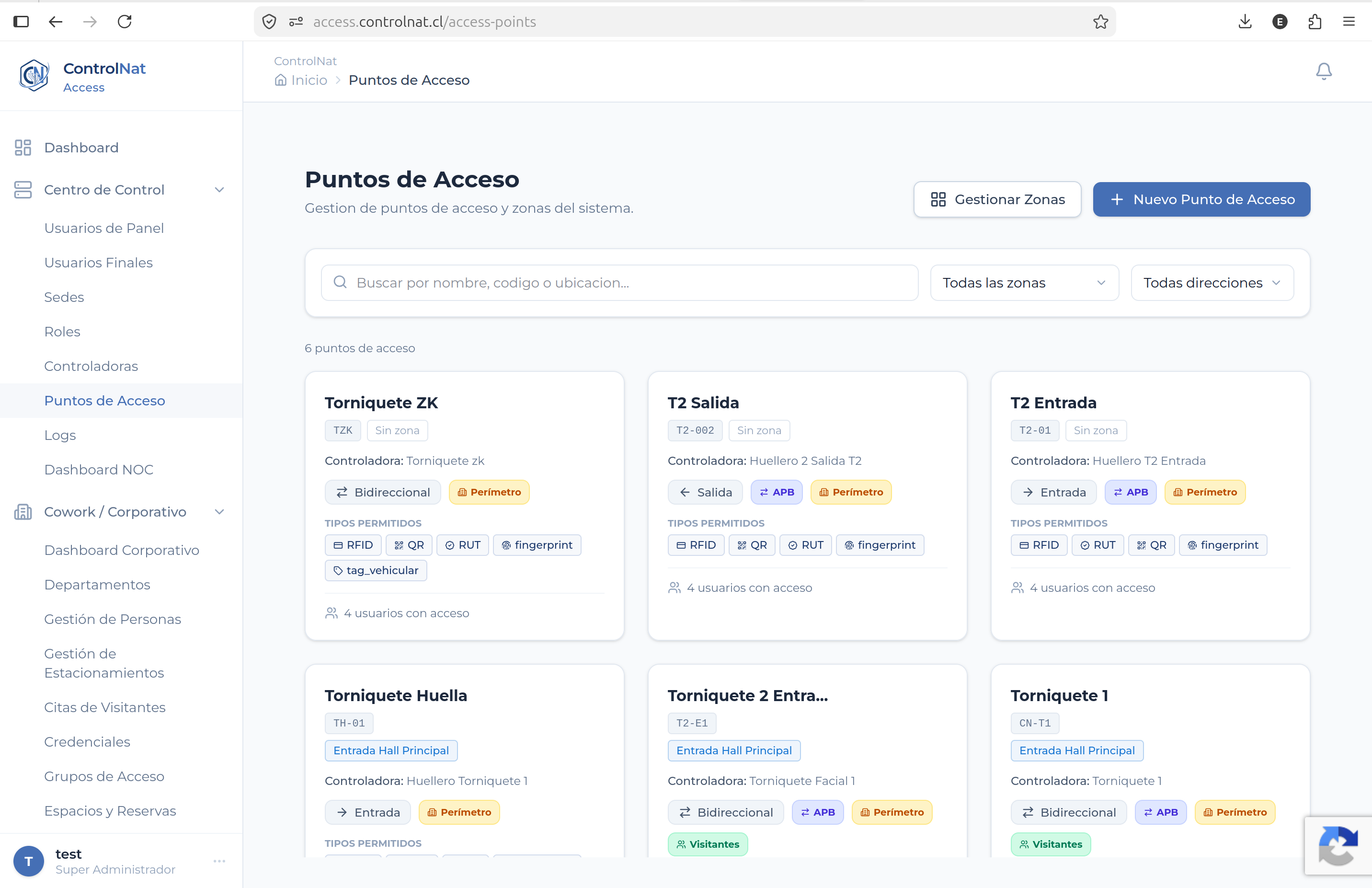This screenshot has height=888, width=1372.
Task: Focus the Buscar por nombre search field
Action: tap(619, 283)
